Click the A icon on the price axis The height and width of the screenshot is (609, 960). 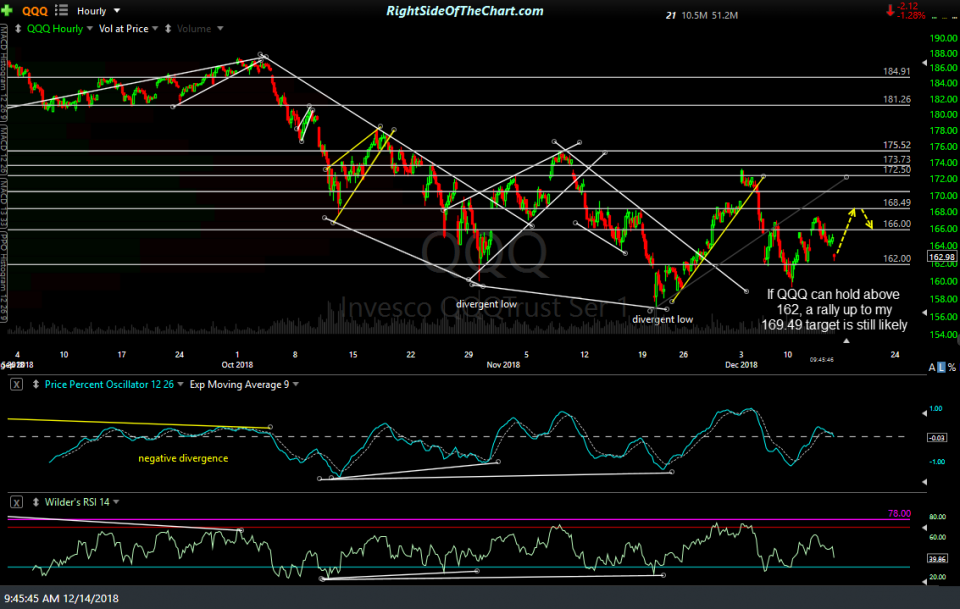931,367
